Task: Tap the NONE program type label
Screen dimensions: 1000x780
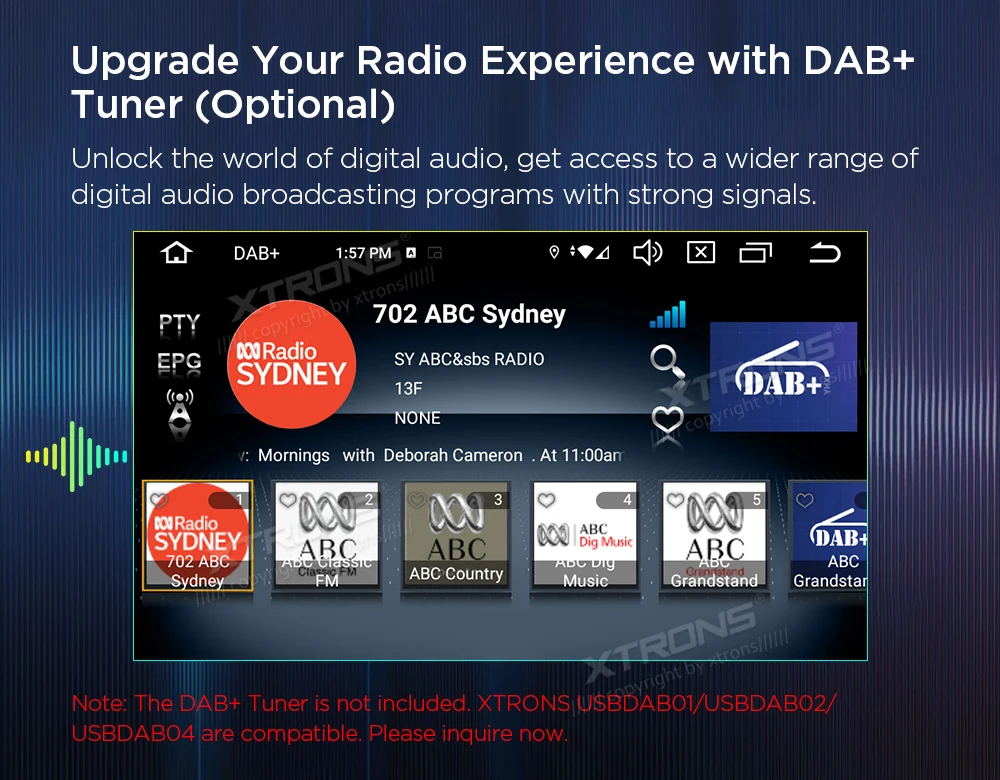Action: pyautogui.click(x=418, y=418)
